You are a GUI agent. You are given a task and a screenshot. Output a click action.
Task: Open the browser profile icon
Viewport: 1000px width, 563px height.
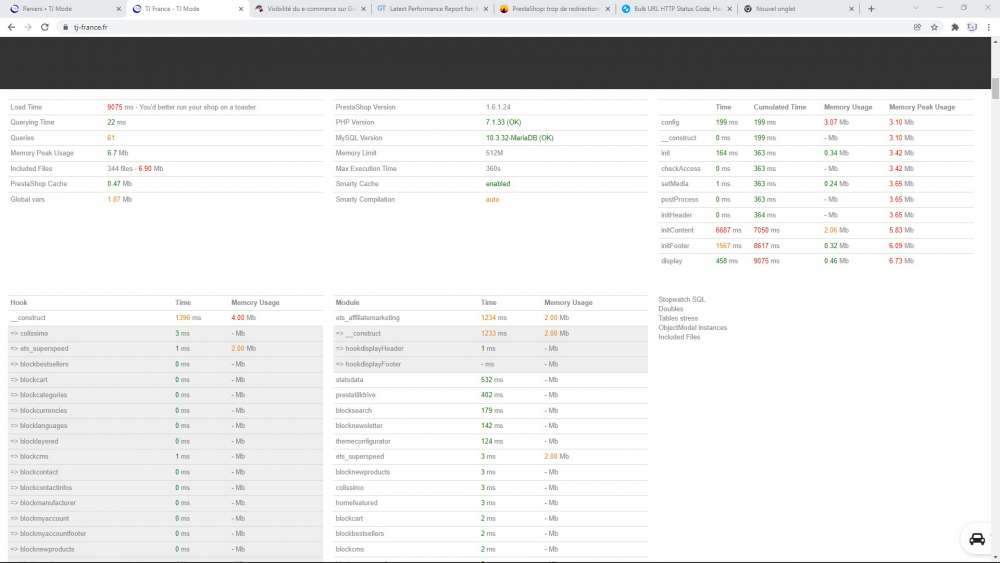972,27
